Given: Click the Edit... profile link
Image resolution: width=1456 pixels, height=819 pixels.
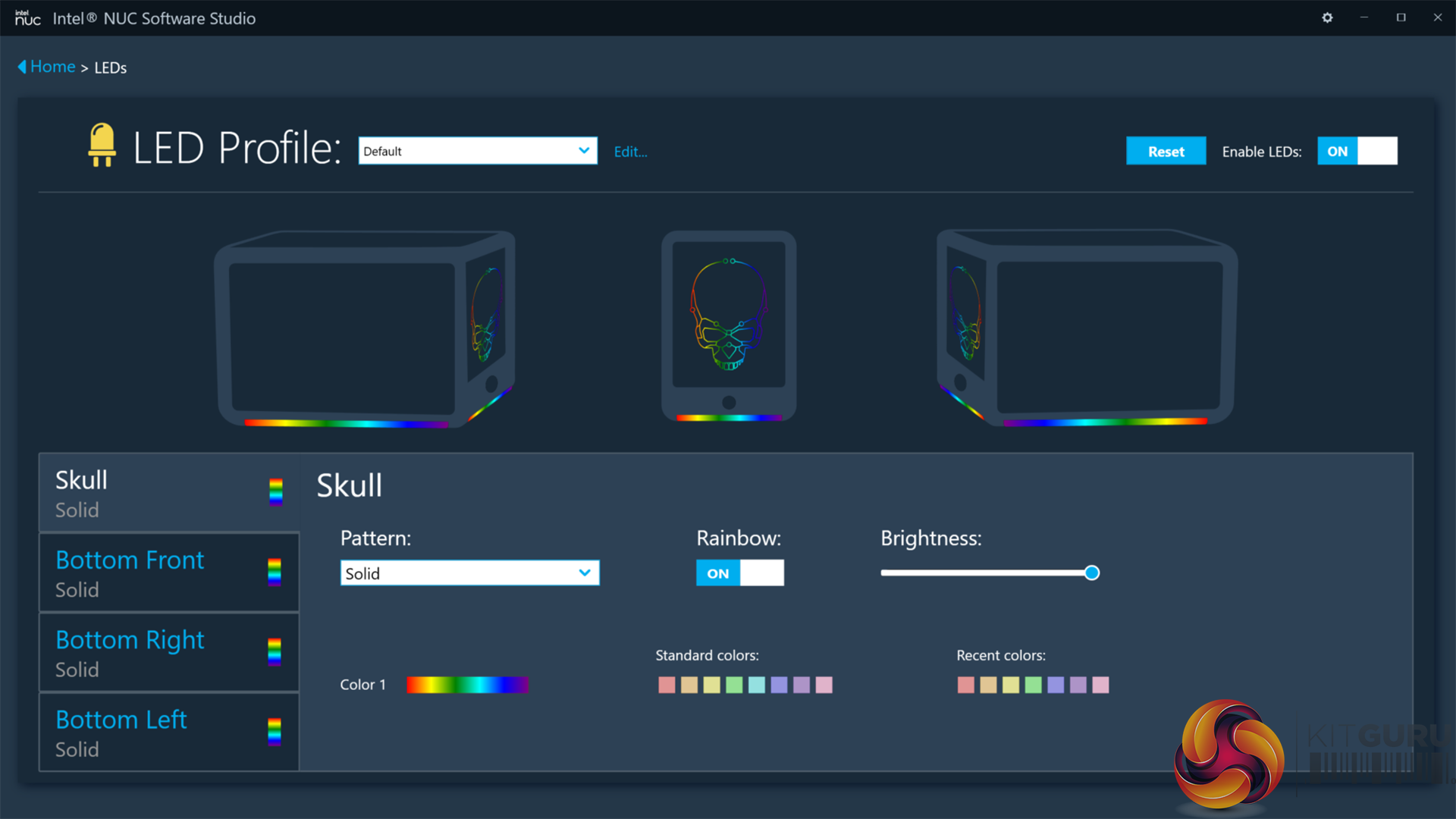Looking at the screenshot, I should click(630, 152).
